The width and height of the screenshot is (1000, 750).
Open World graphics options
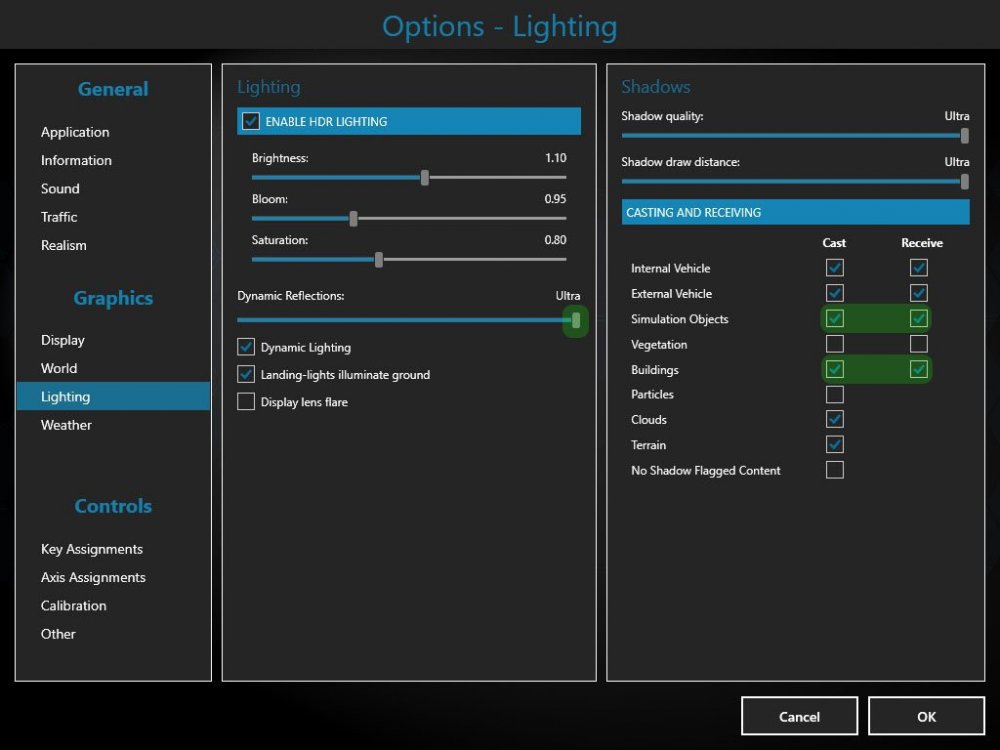click(59, 368)
